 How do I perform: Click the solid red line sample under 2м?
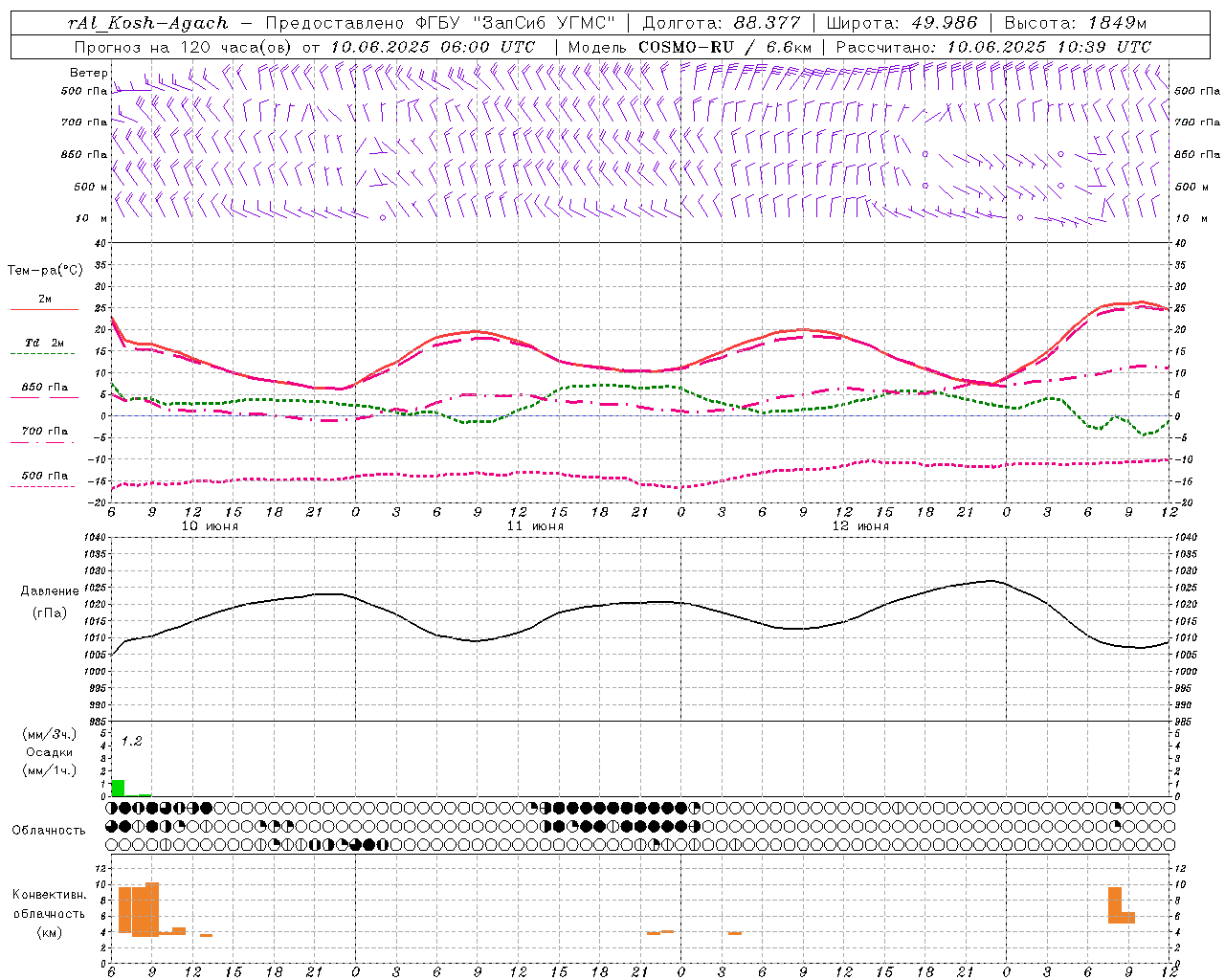click(x=44, y=310)
